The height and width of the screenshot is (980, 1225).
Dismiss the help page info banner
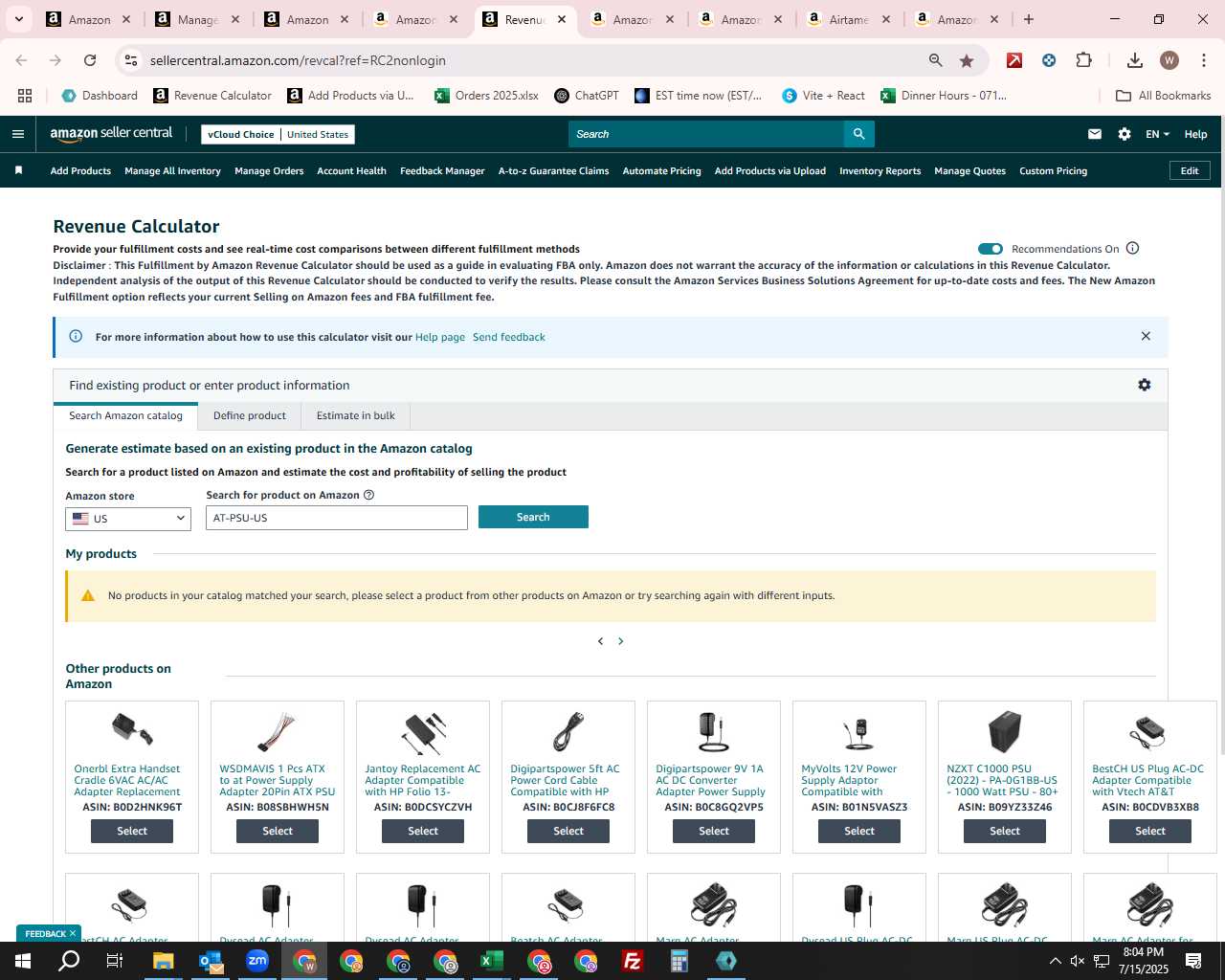click(1146, 336)
